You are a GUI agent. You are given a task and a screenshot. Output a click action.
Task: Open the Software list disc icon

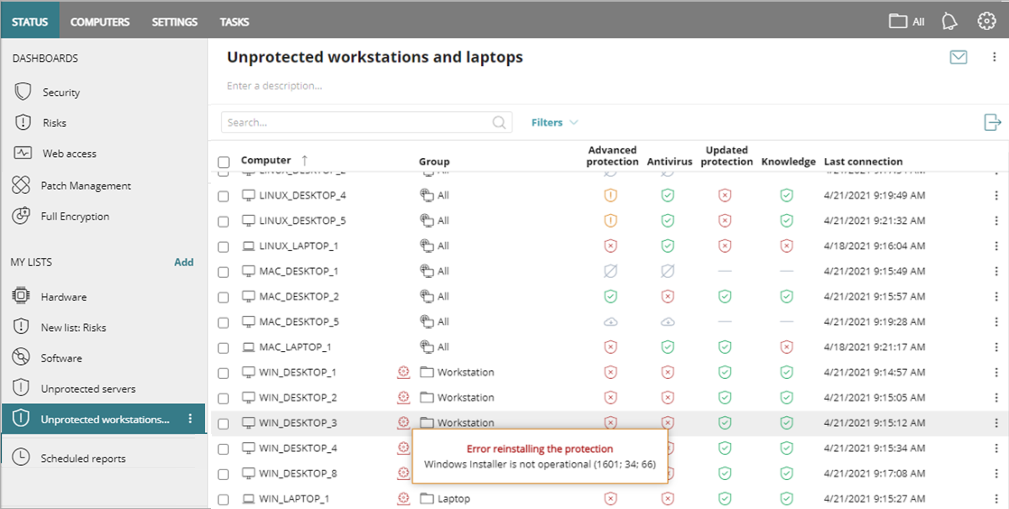(21, 358)
